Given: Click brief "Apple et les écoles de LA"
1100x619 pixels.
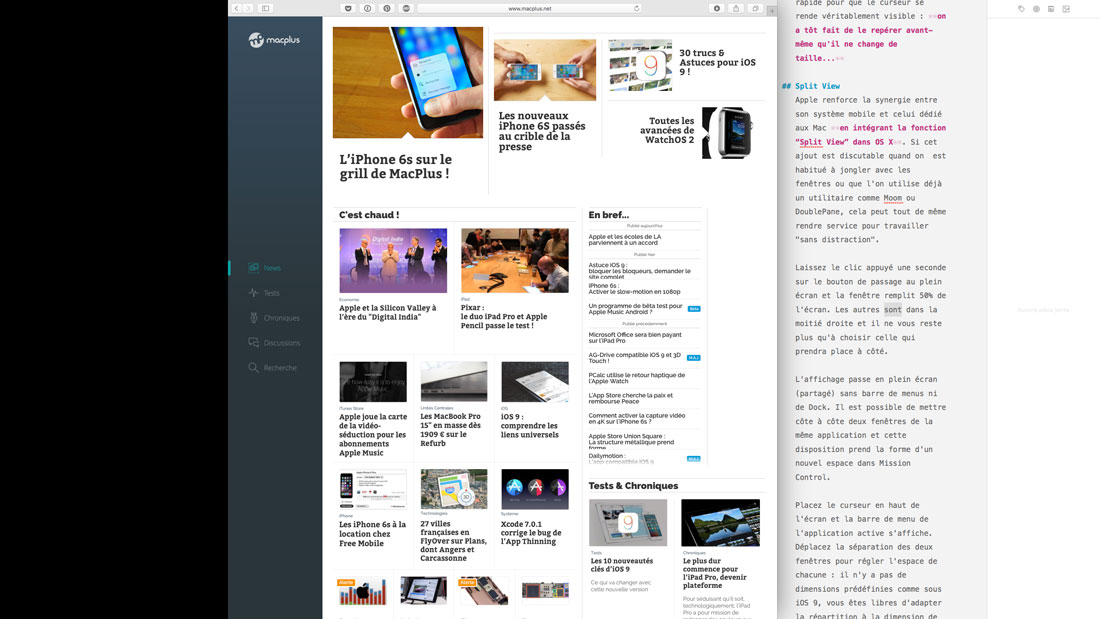Looking at the screenshot, I should click(624, 239).
